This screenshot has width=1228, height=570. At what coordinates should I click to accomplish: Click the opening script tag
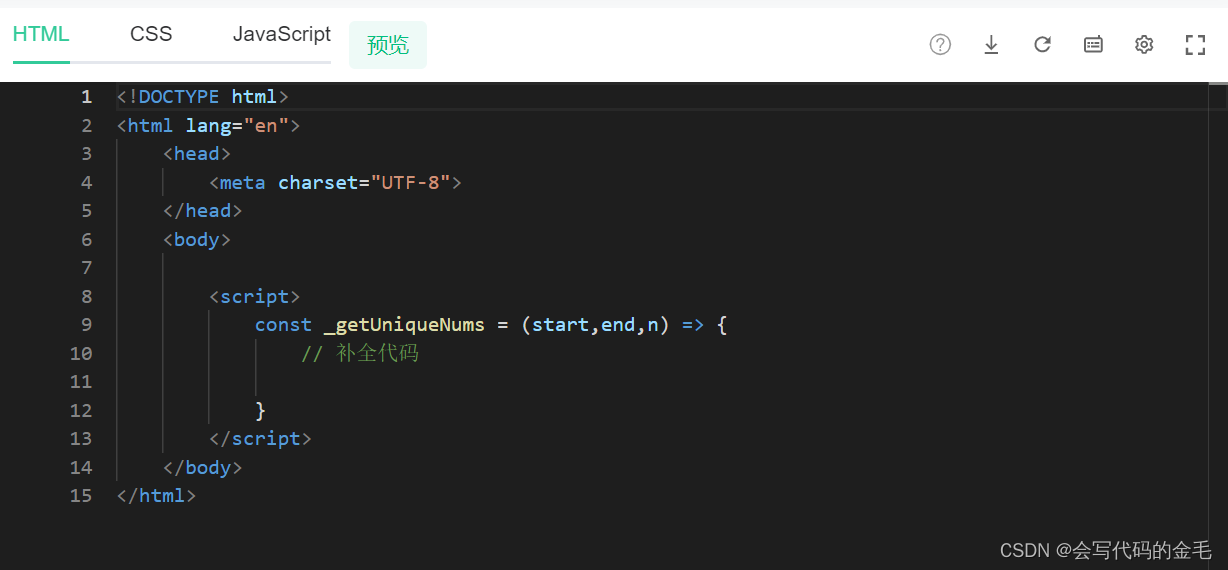[254, 297]
